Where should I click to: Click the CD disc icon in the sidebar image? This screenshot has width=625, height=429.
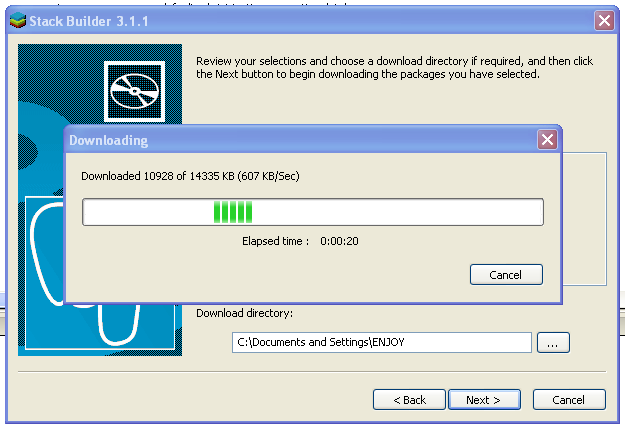coord(134,92)
